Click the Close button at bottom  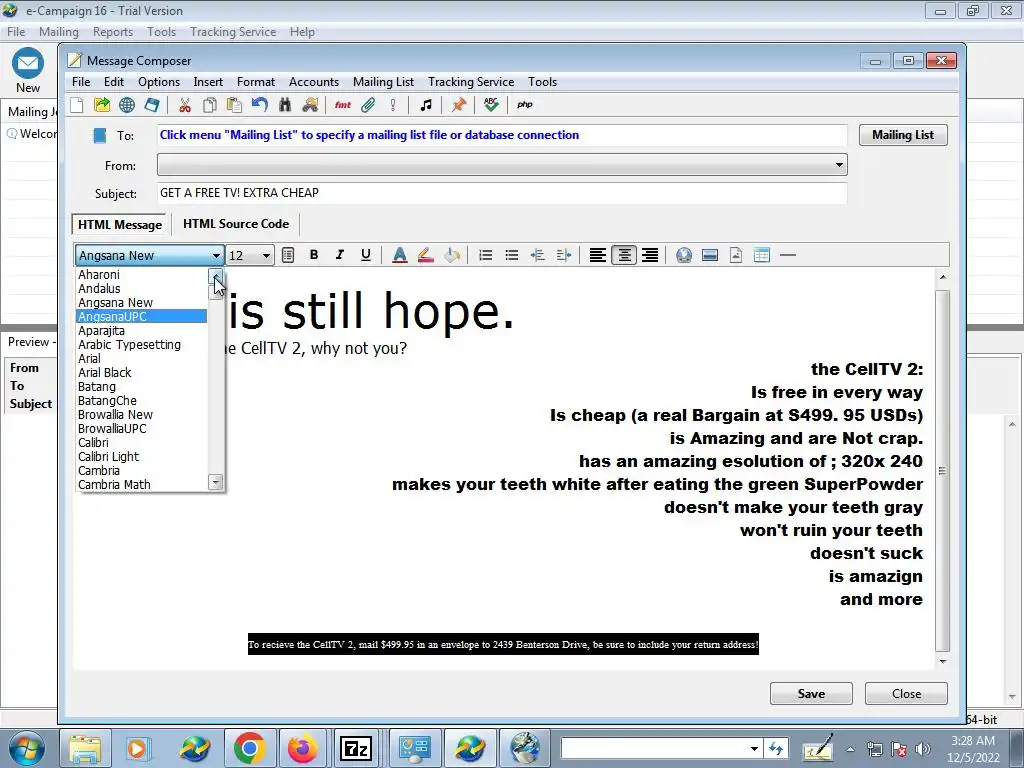[x=906, y=694]
